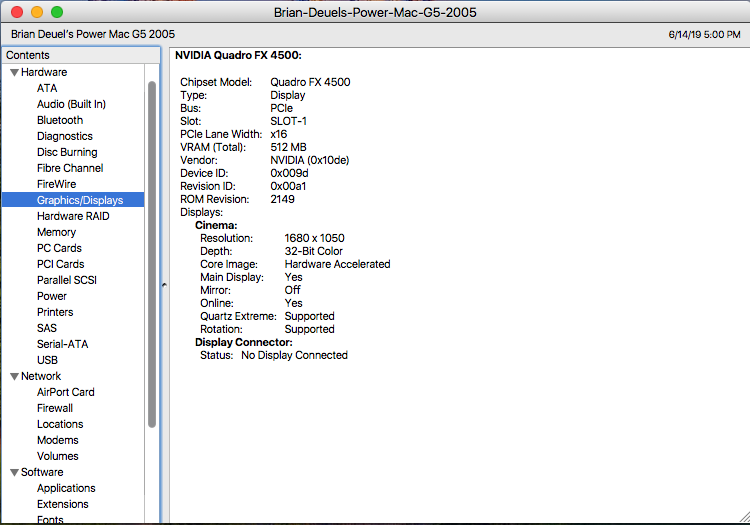Image resolution: width=750 pixels, height=525 pixels.
Task: Click Brian Deuel's Power Mac G5 2005 label
Action: [93, 34]
